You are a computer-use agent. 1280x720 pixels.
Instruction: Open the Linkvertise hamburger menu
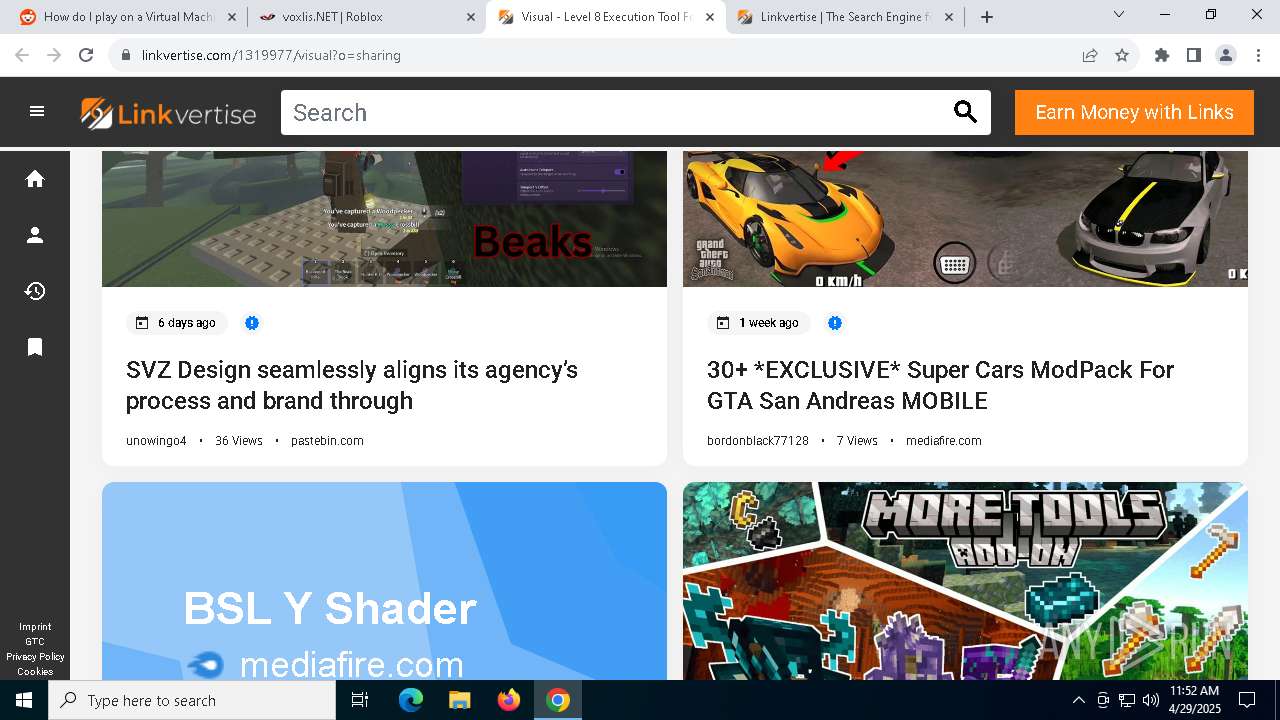37,112
